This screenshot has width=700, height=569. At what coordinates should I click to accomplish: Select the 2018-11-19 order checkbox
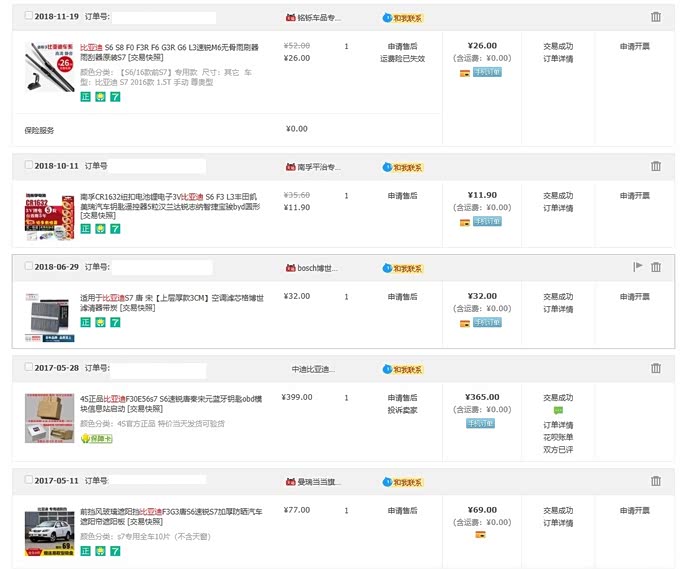[x=28, y=18]
